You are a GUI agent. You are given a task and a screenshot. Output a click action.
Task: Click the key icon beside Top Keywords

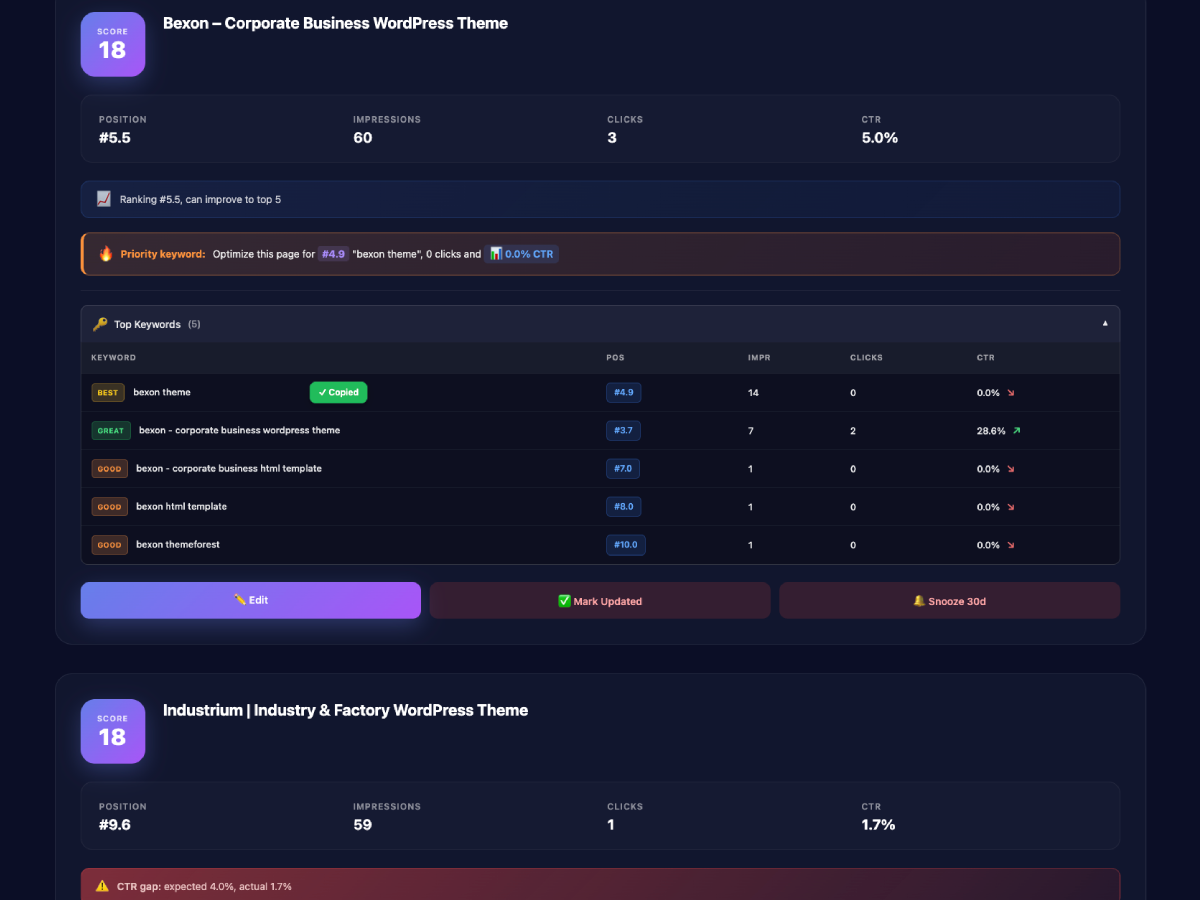click(100, 324)
